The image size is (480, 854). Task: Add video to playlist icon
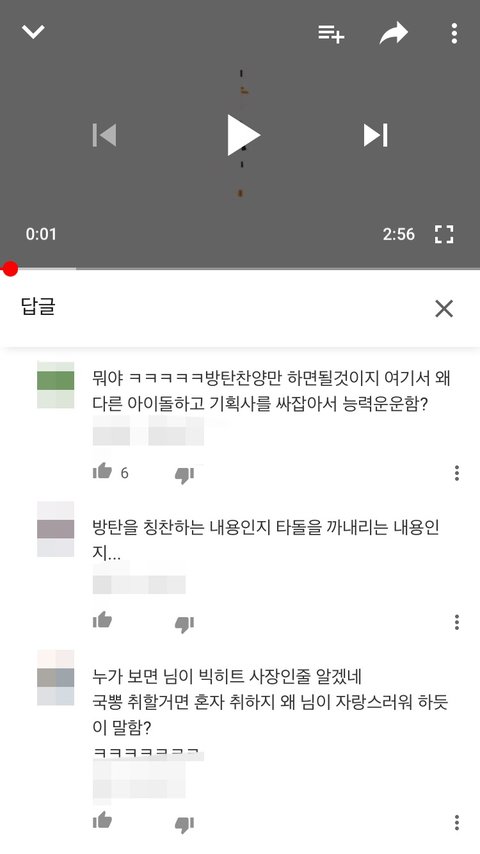pyautogui.click(x=331, y=34)
